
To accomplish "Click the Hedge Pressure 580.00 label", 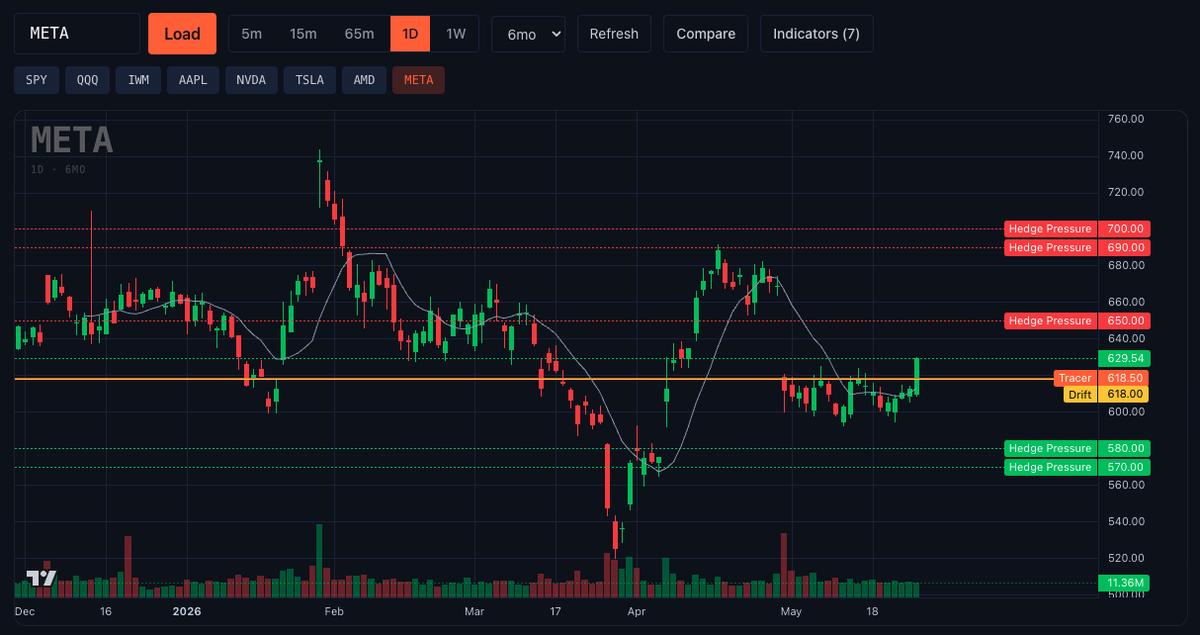I will point(1078,448).
